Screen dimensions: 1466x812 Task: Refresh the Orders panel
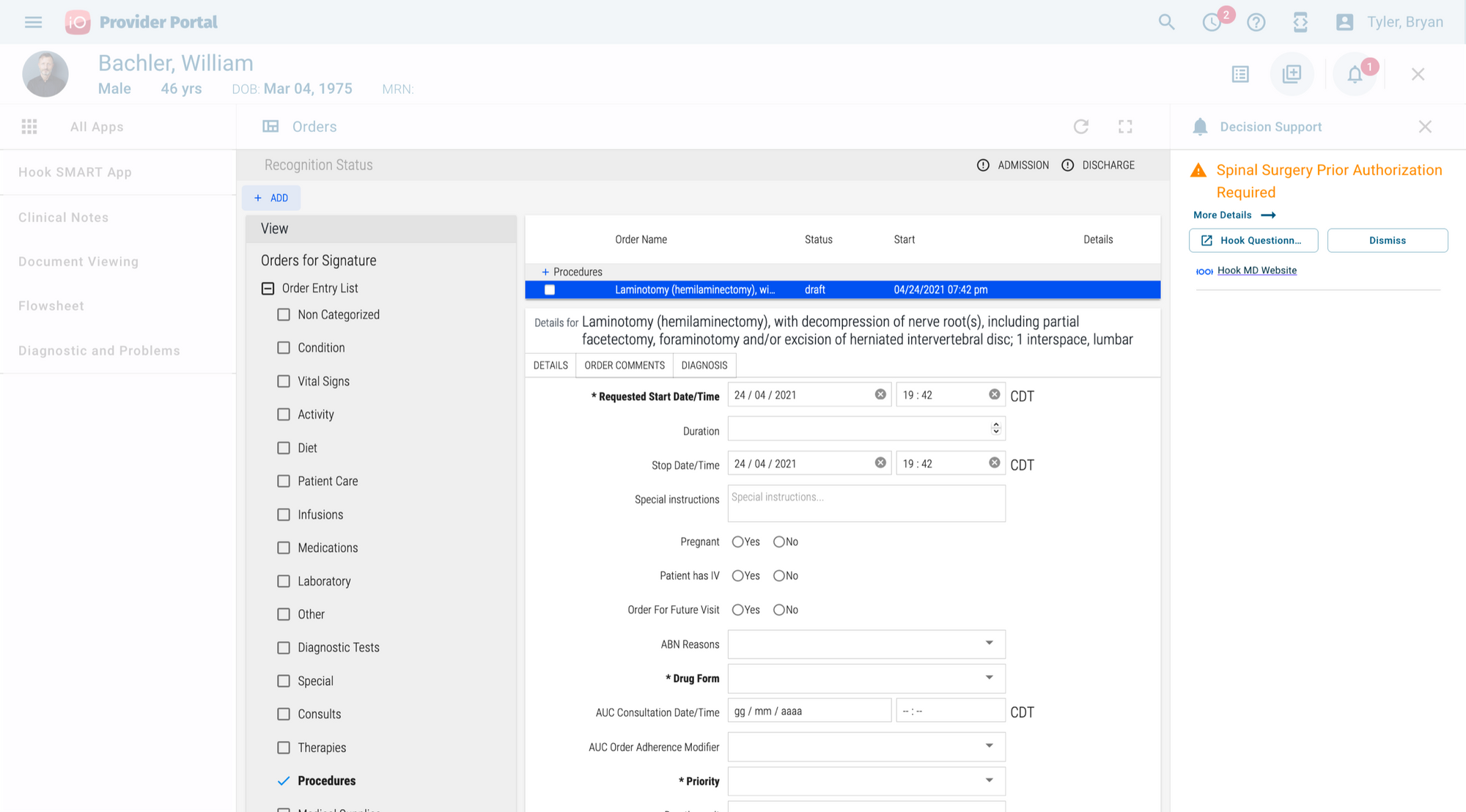click(x=1081, y=127)
